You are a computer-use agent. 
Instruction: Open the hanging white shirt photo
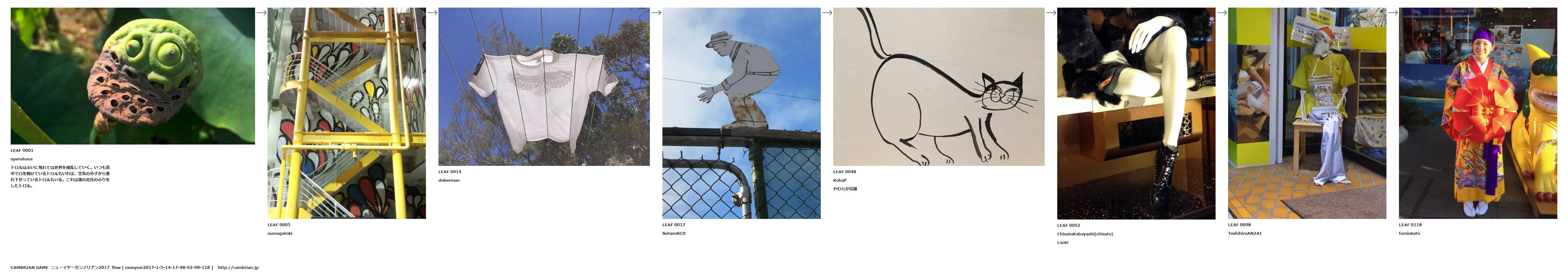point(543,86)
